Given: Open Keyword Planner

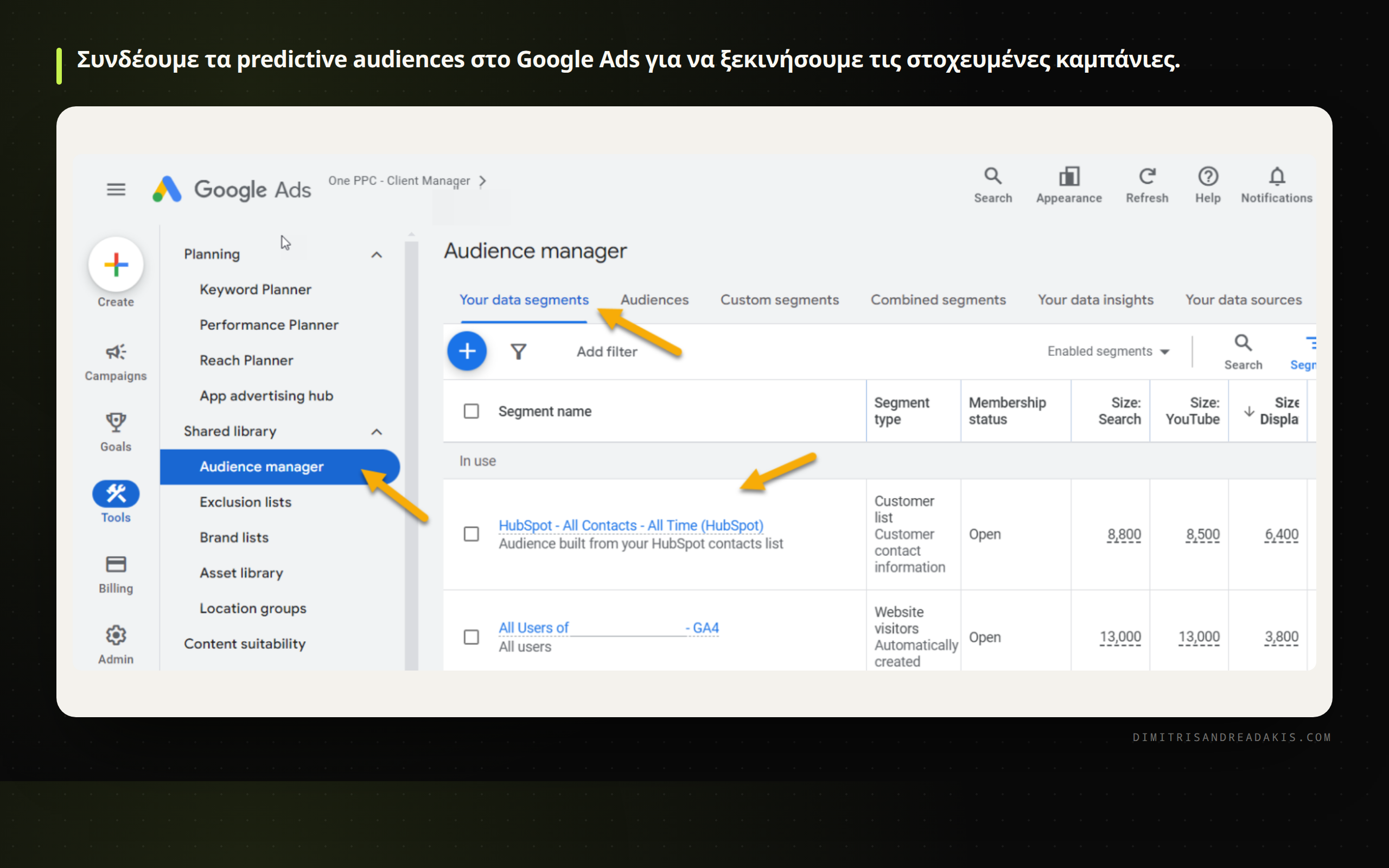Looking at the screenshot, I should [256, 289].
